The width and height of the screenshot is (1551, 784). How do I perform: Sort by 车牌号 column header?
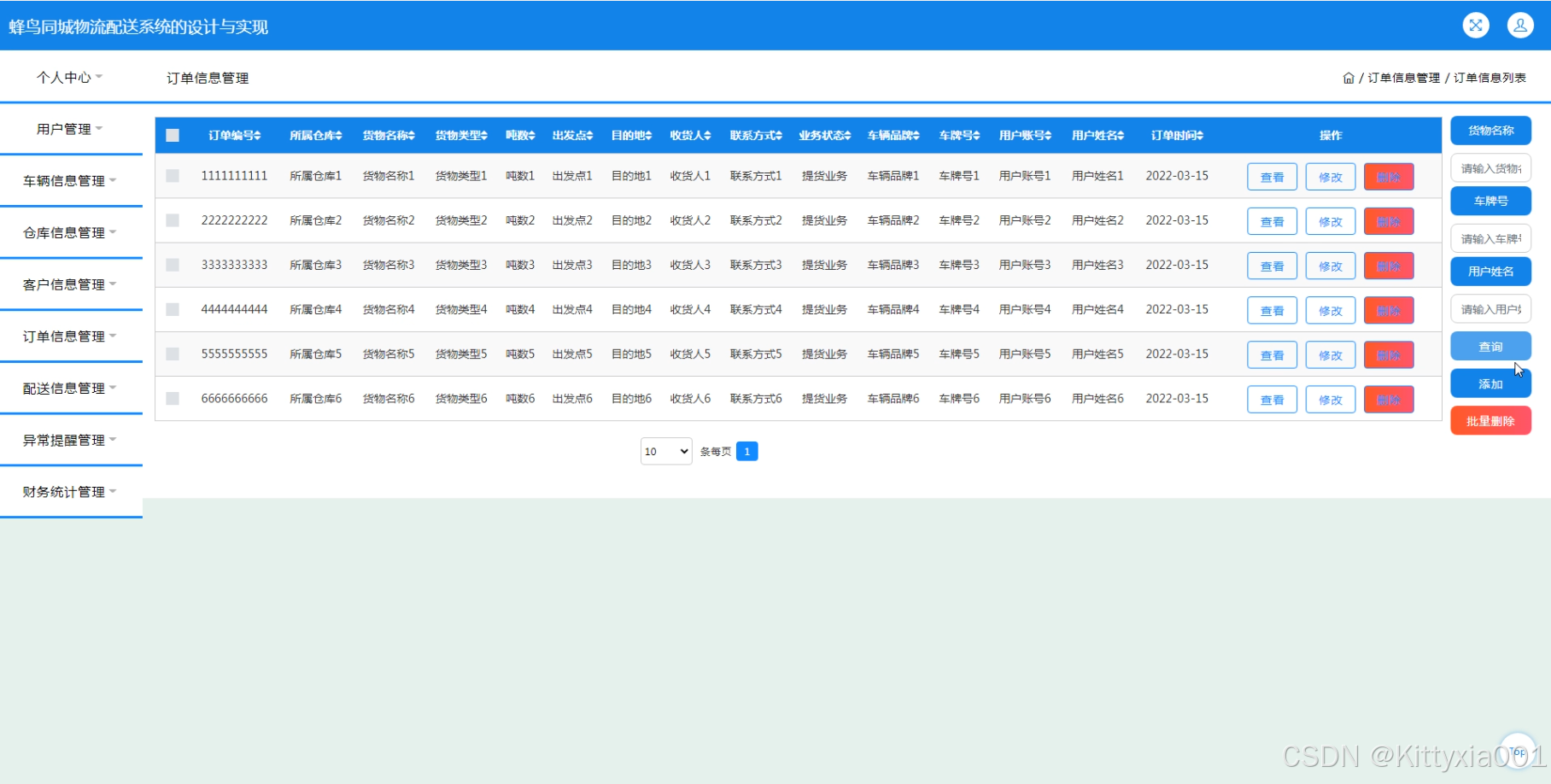pos(958,136)
